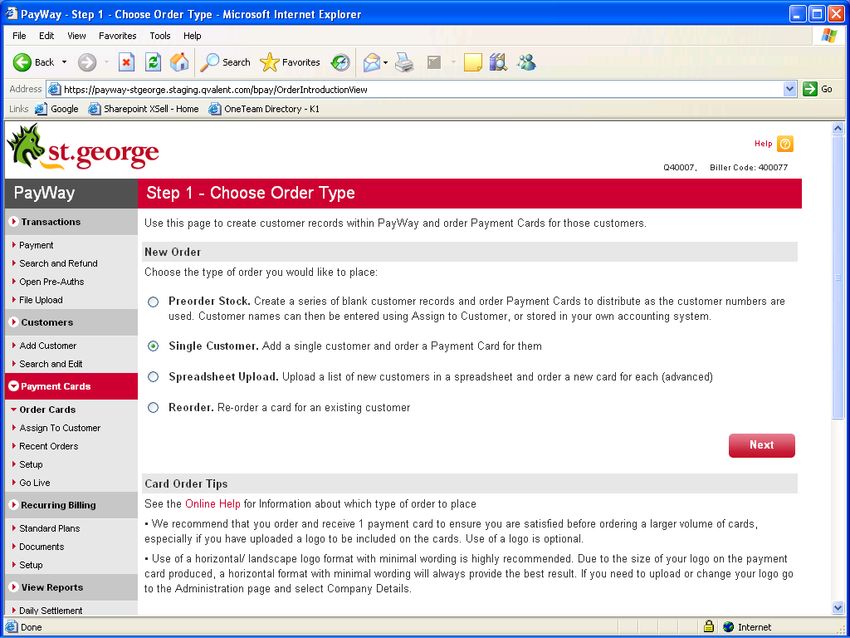850x638 pixels.
Task: Click the scrollbar down arrow
Action: pyautogui.click(x=838, y=608)
